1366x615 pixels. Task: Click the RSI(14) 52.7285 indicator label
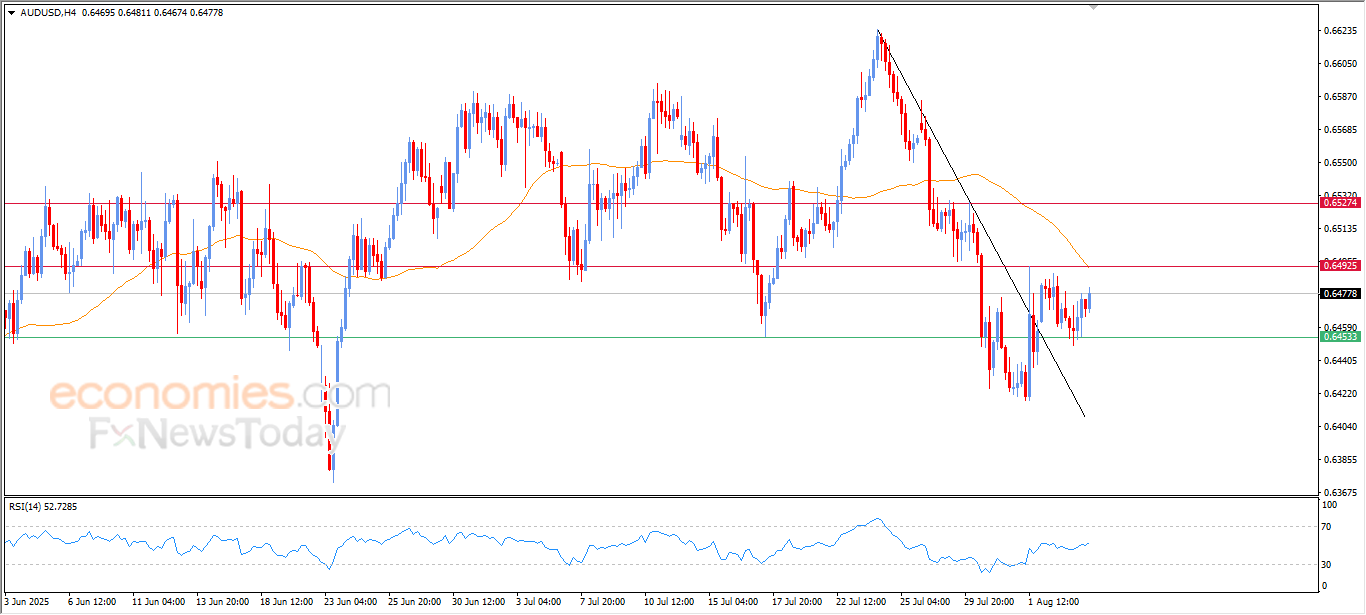click(x=43, y=507)
